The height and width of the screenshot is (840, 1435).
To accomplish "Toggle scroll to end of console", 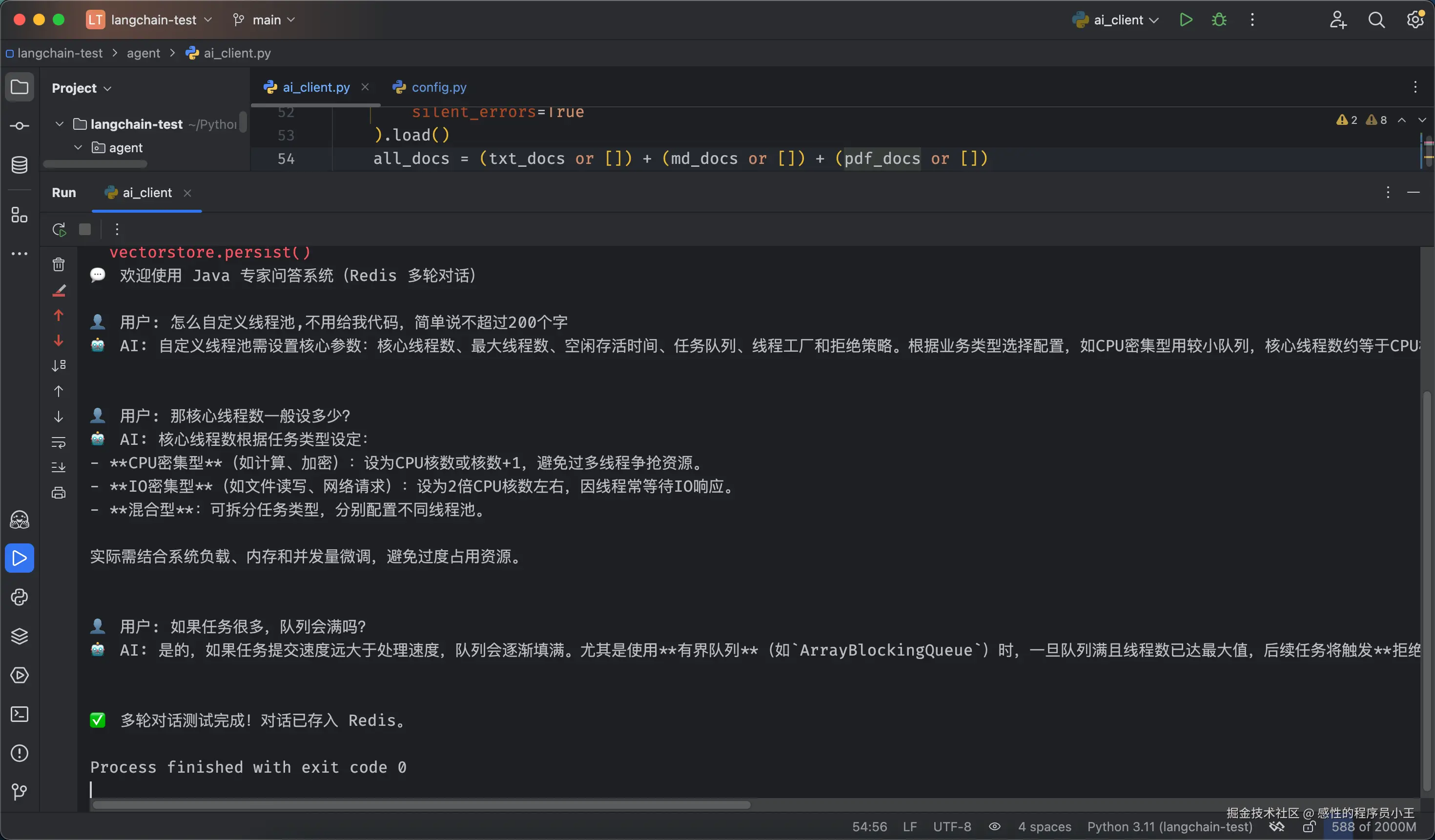I will click(59, 467).
